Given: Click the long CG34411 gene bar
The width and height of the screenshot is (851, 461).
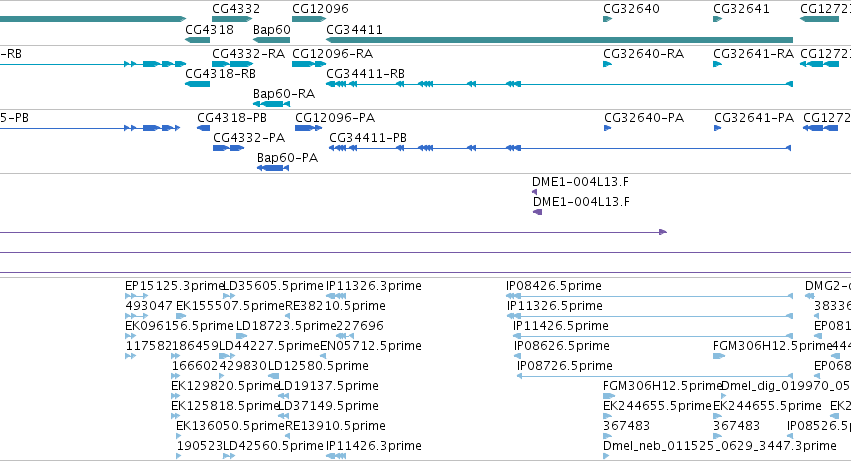Looking at the screenshot, I should pos(559,40).
